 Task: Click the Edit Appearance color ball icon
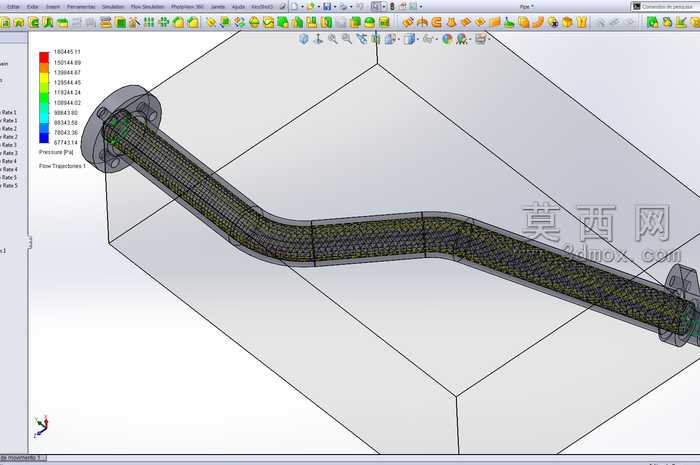coord(447,39)
